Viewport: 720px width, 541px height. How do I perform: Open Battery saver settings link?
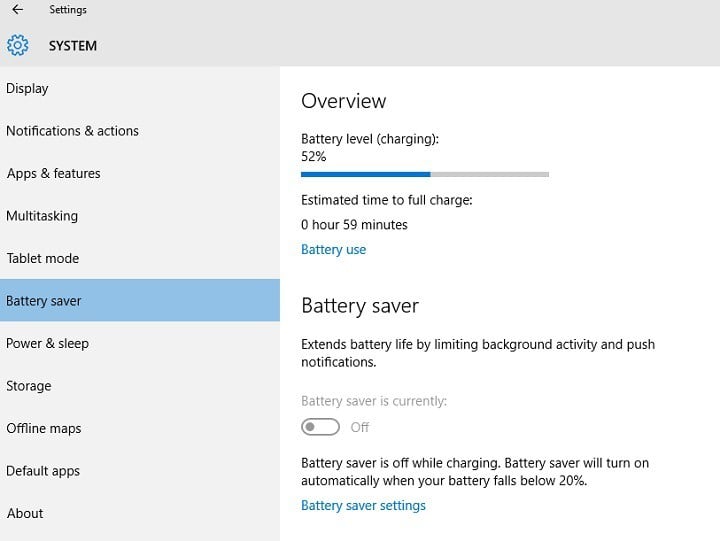click(363, 506)
